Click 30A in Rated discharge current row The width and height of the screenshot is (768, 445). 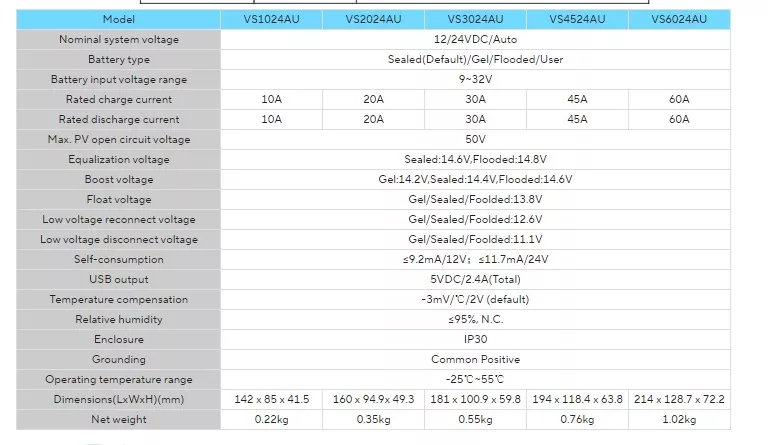click(475, 119)
